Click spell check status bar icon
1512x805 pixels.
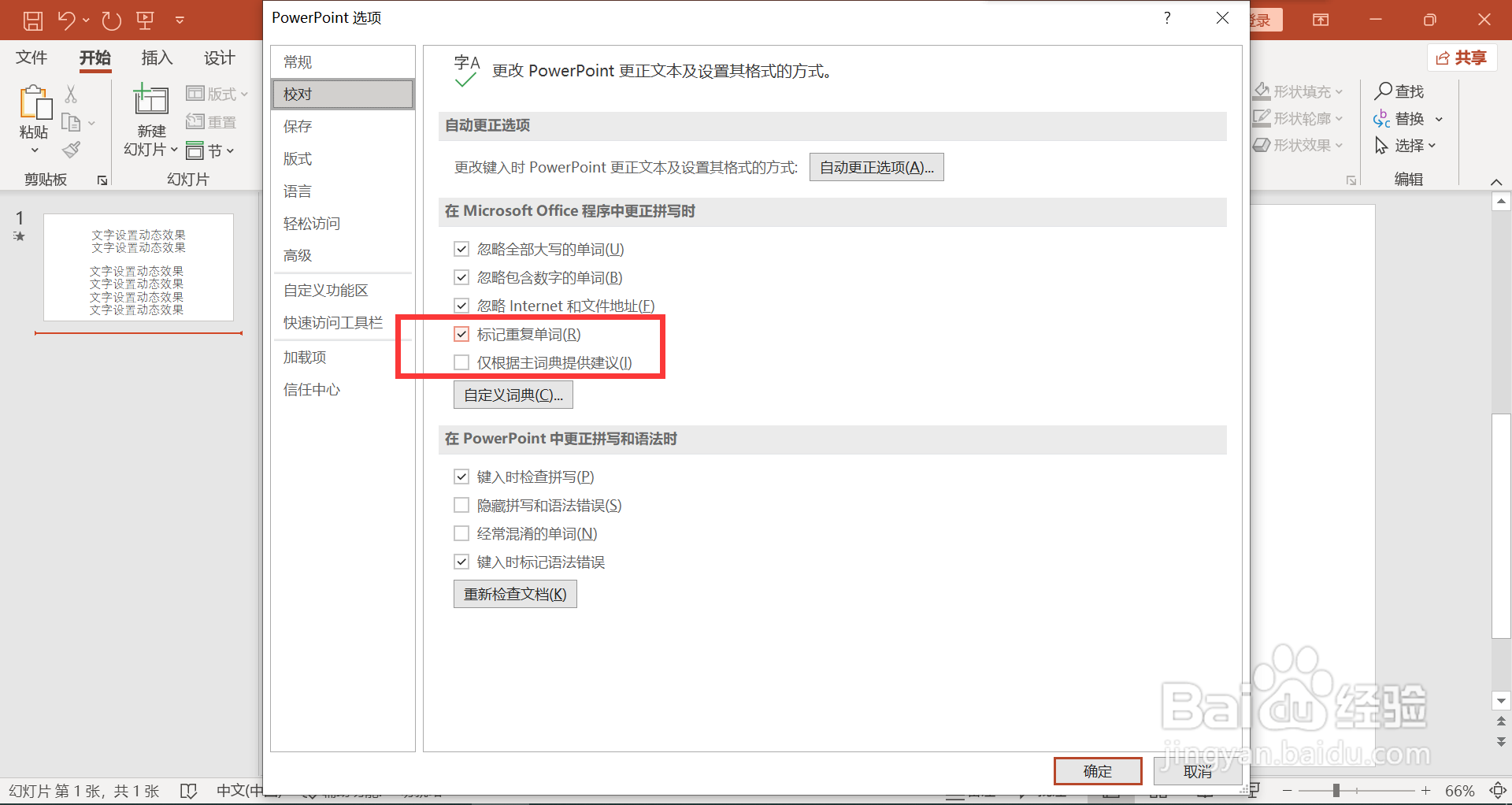click(x=188, y=791)
